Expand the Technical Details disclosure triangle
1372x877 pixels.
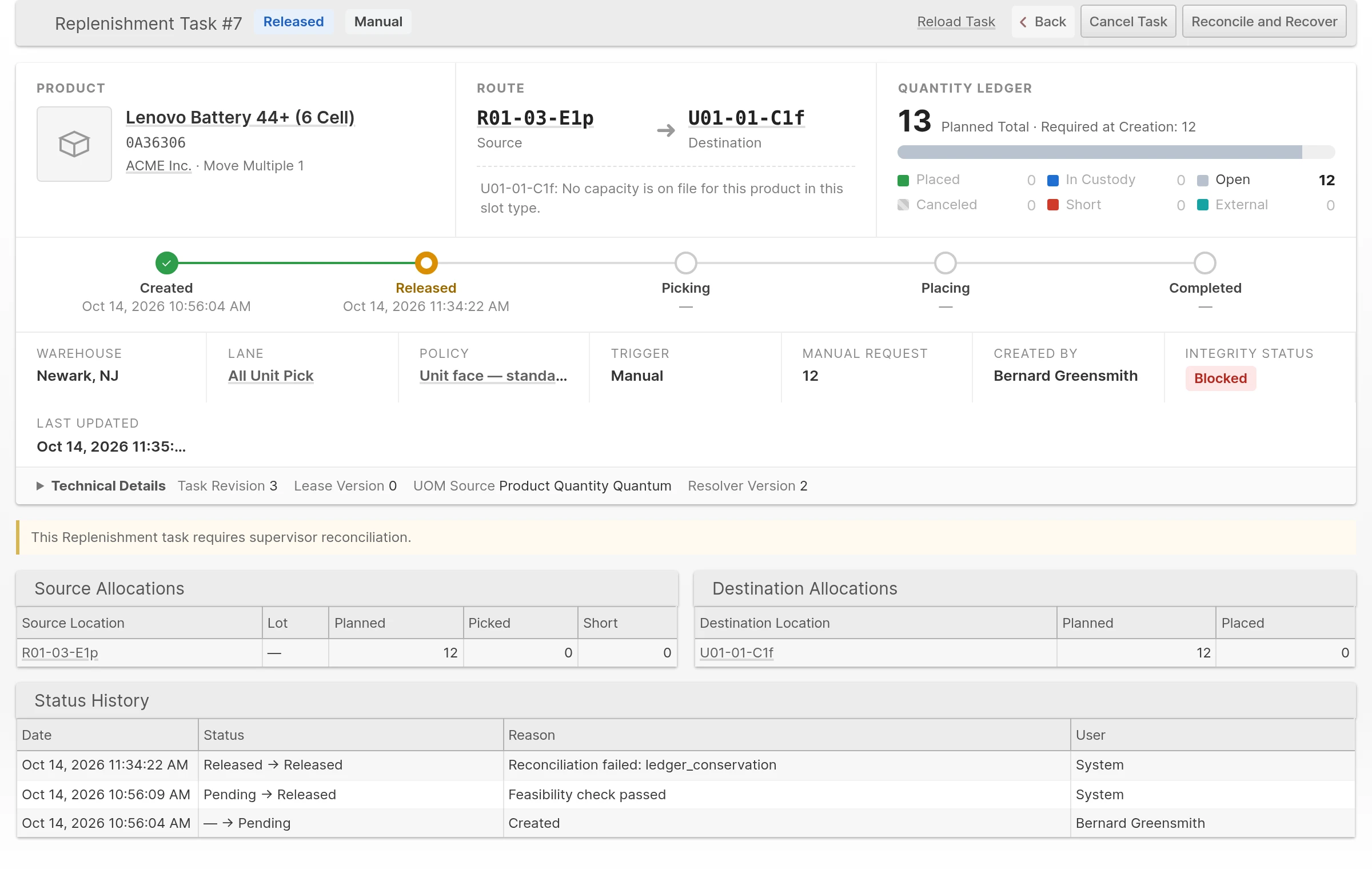pyautogui.click(x=40, y=486)
